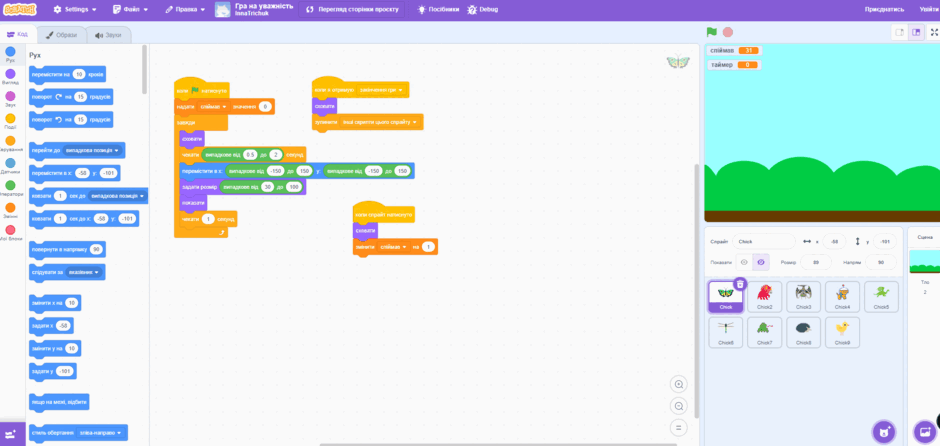
Task: Expand the випадкова позиція dropdown in перейти до
Action: (92, 150)
